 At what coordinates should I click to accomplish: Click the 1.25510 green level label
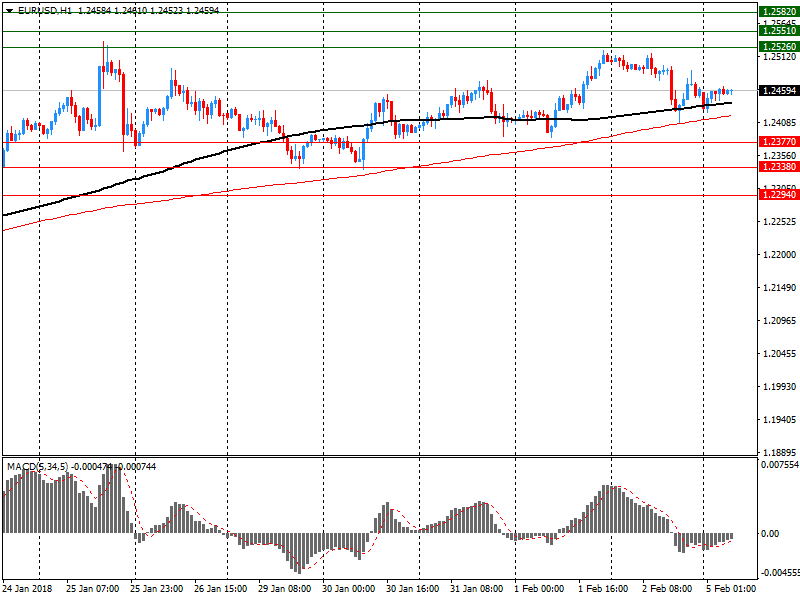779,31
